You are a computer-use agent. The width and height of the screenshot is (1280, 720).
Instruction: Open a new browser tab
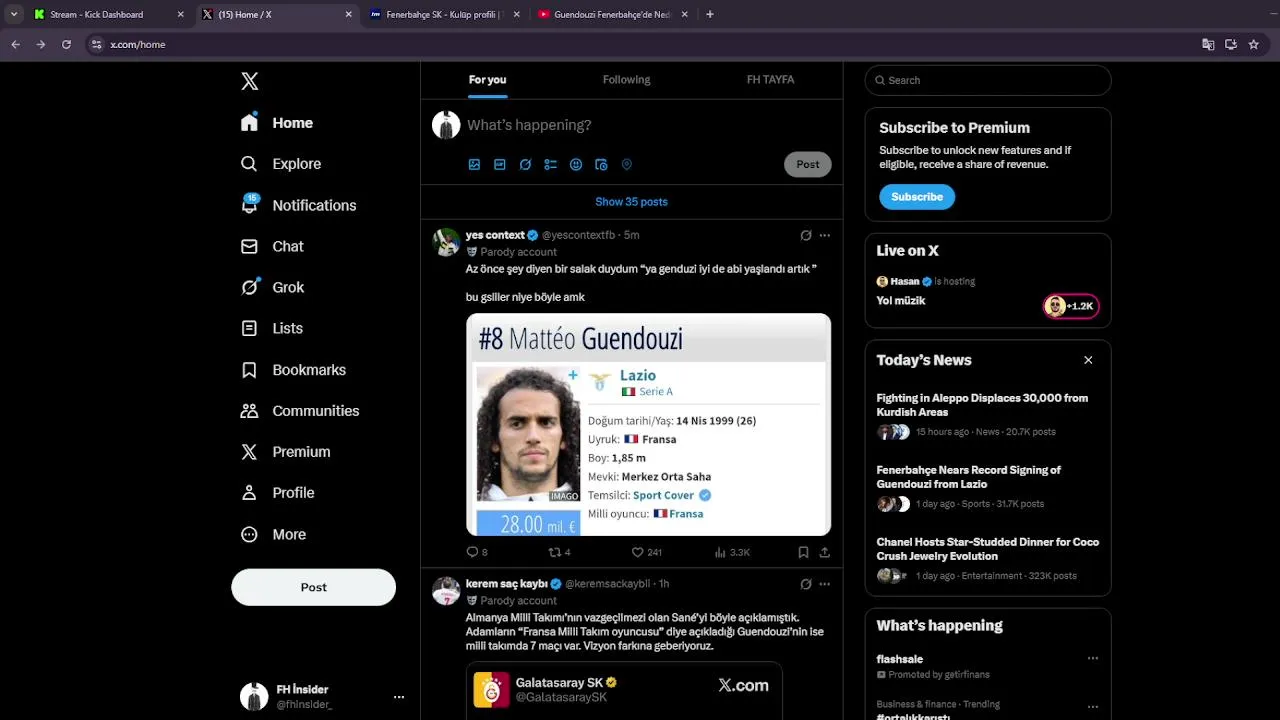pos(710,14)
